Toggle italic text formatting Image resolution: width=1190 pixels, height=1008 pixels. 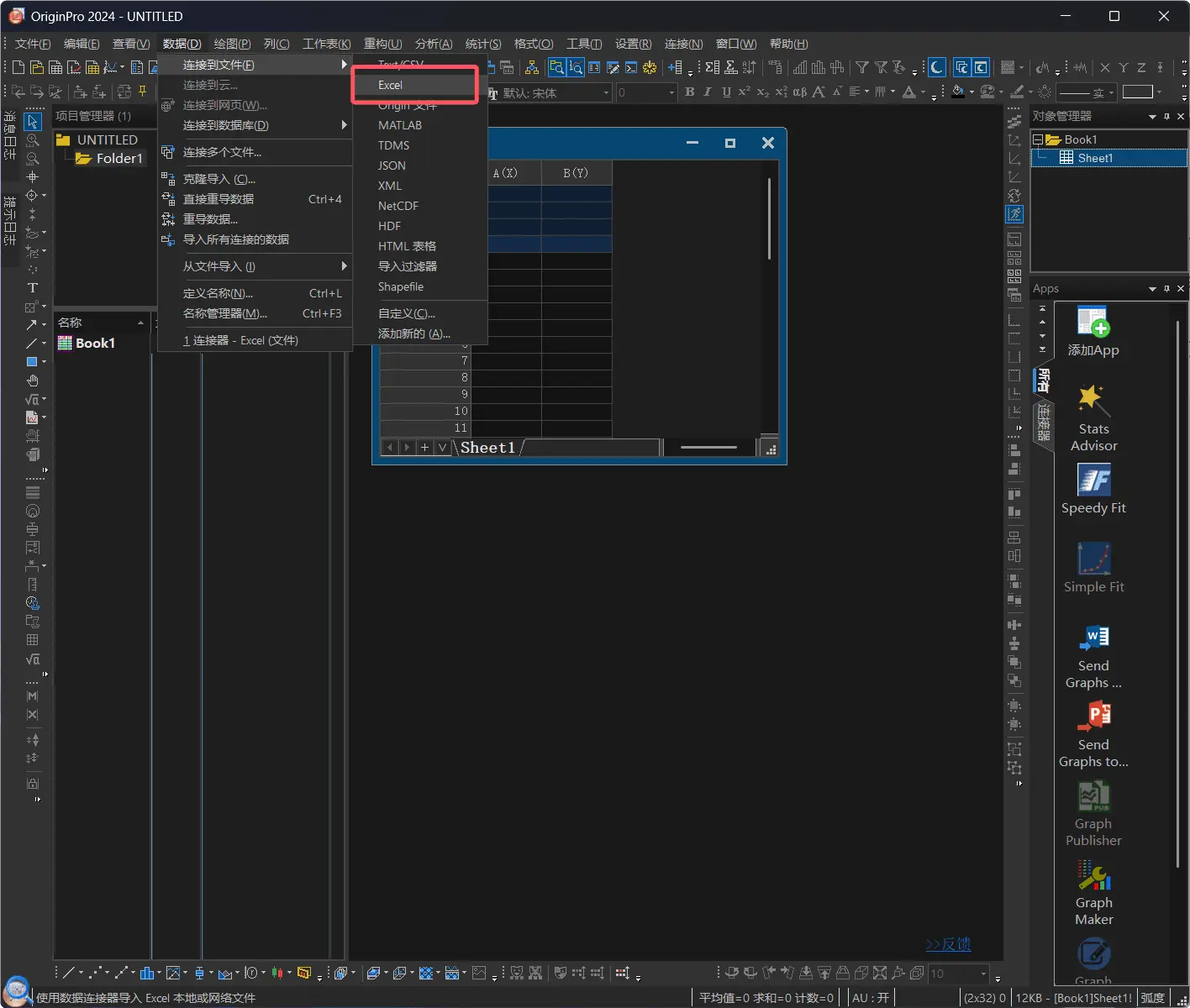(x=708, y=92)
